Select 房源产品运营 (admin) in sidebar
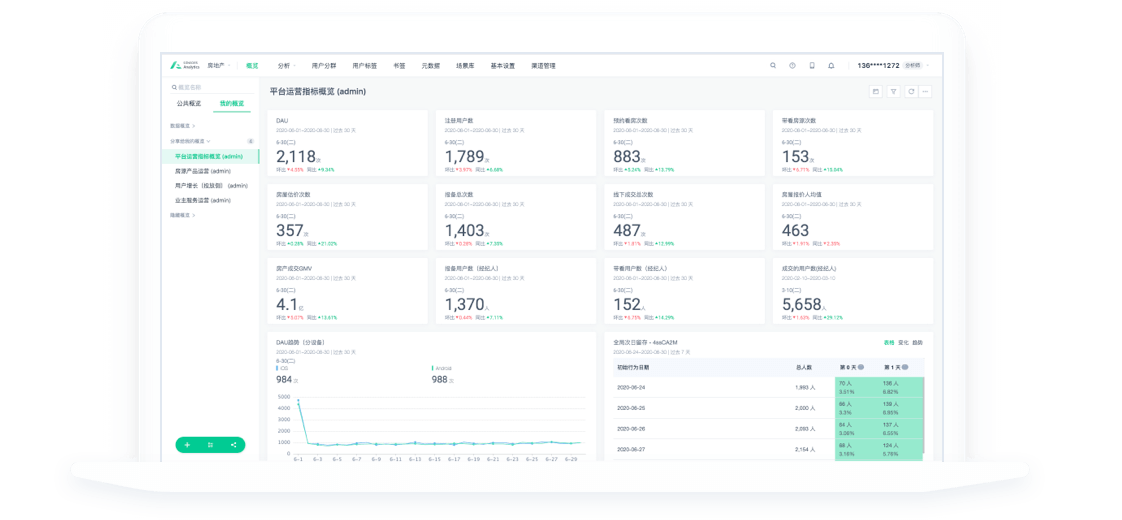Viewport: 1122px width, 520px height. pos(203,171)
